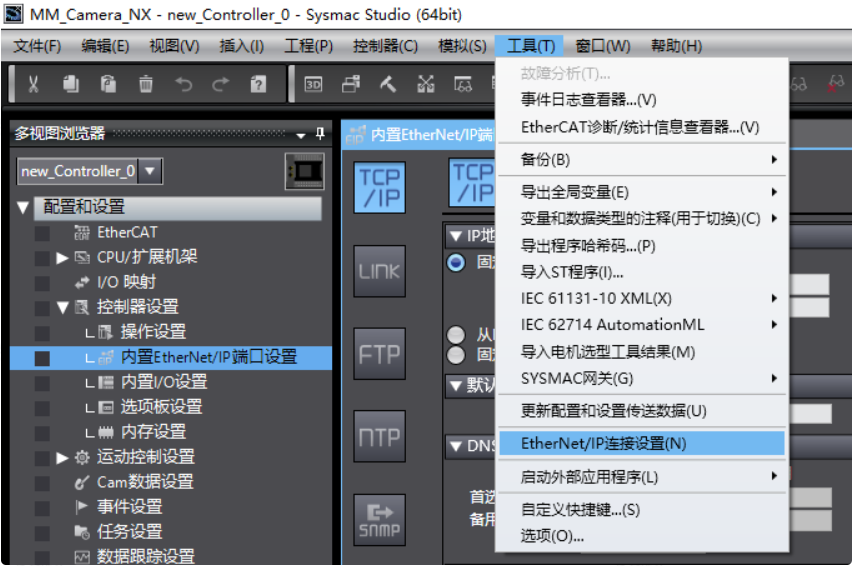Open the Multiview Explorer panel options arrow
This screenshot has height=566, width=852.
tap(301, 135)
